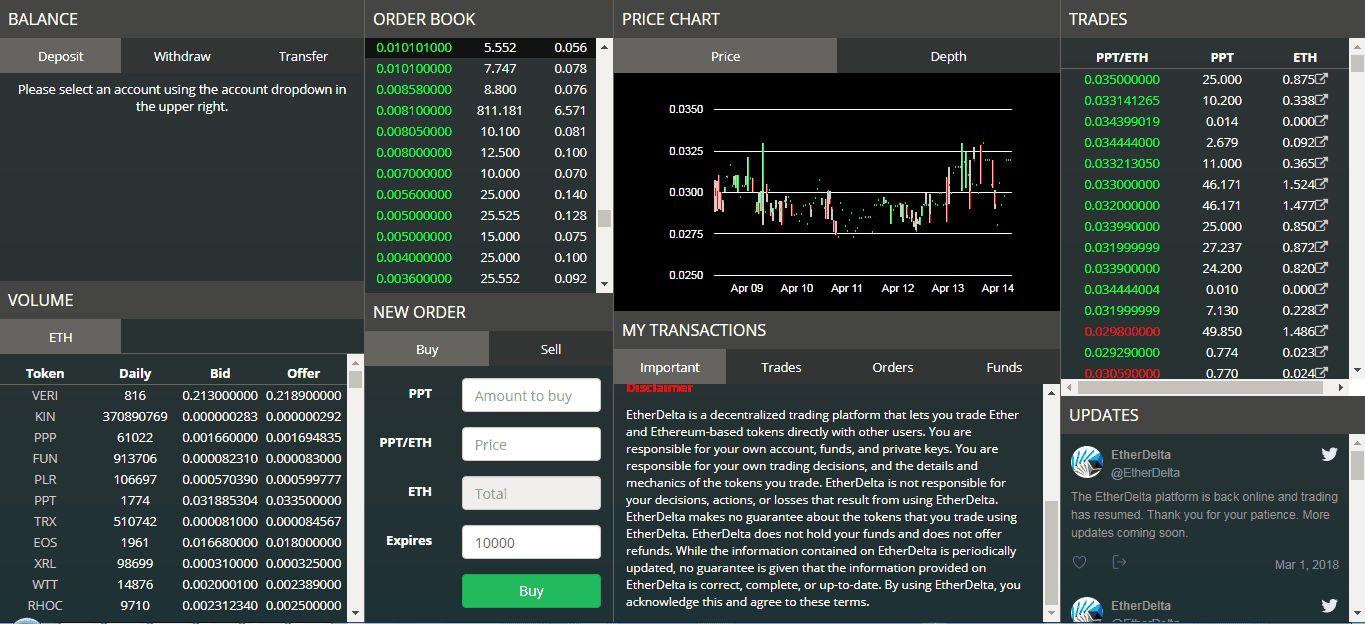The image size is (1365, 624).
Task: Show the Depth chart tab
Action: [x=948, y=56]
